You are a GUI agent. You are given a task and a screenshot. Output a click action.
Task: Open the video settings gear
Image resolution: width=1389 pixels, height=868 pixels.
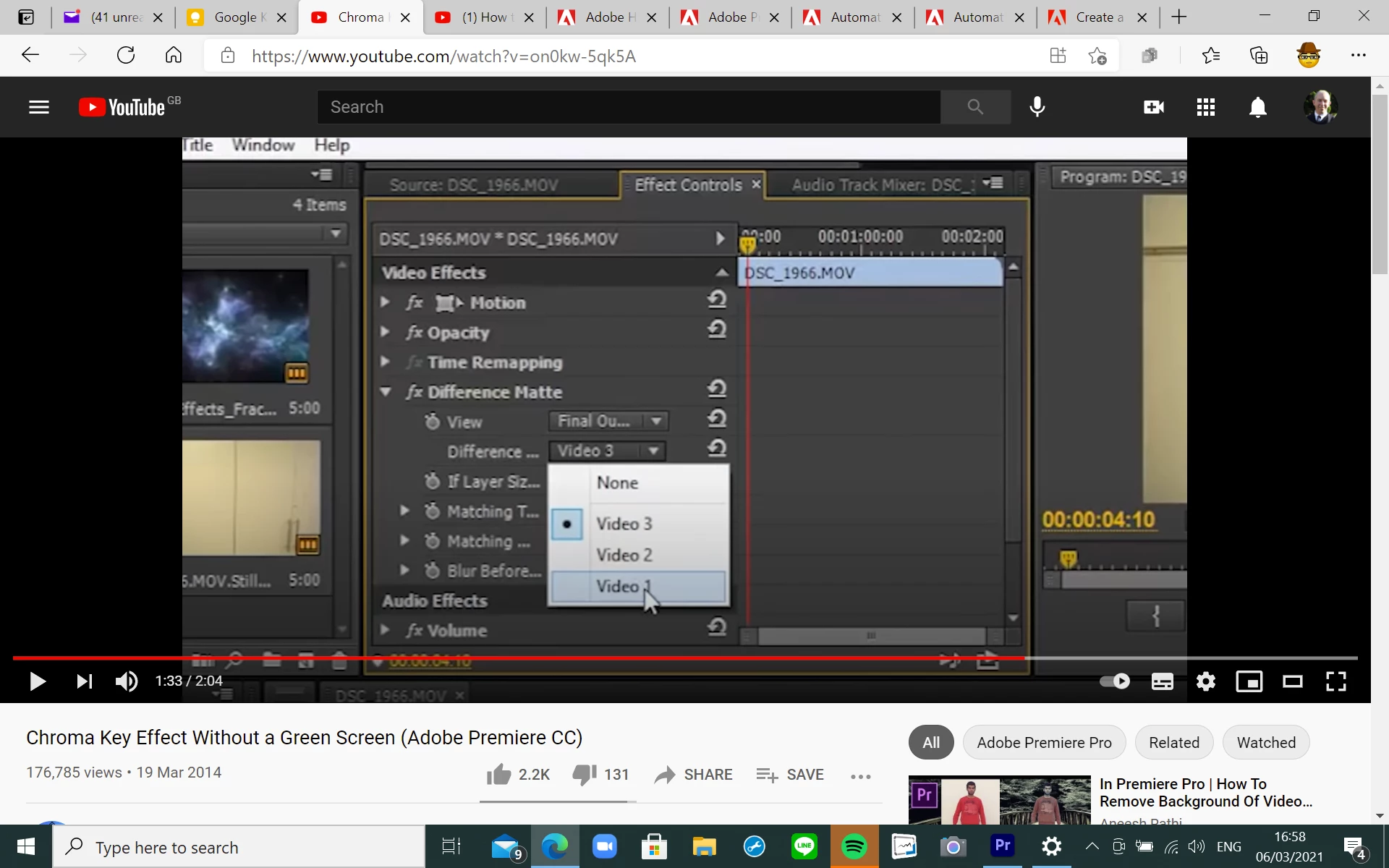coord(1205,681)
